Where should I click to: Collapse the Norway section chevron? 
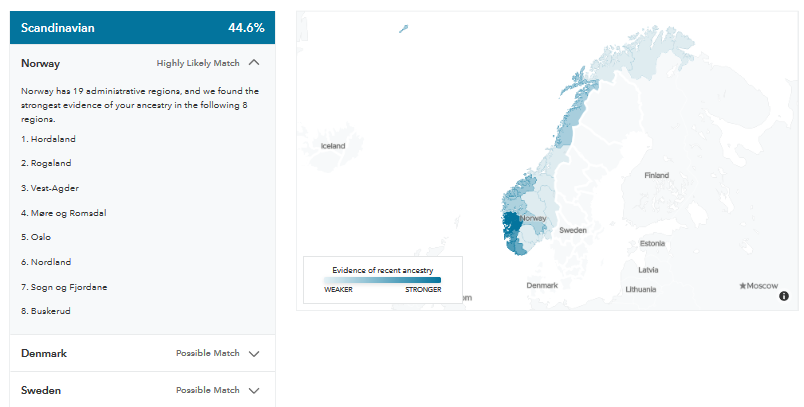[254, 63]
